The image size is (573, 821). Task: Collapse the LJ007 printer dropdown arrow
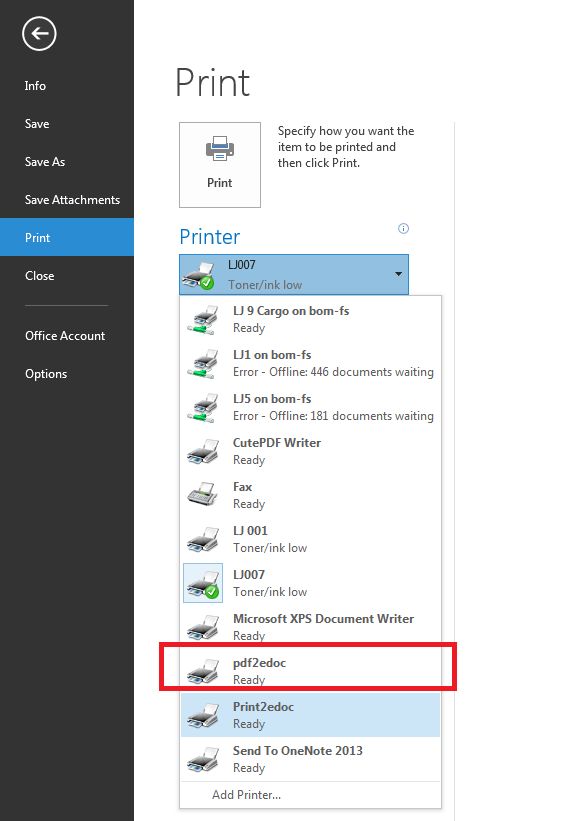coord(399,274)
